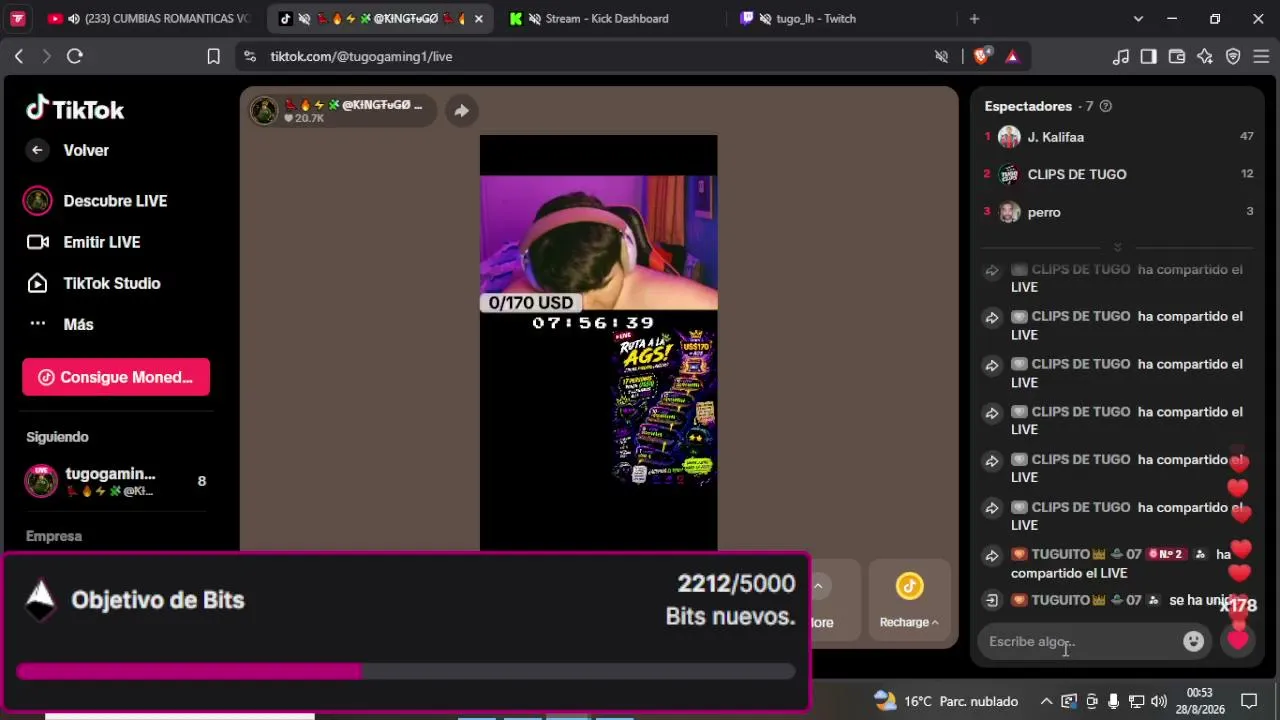Expand the viewer list with the down chevron
The height and width of the screenshot is (720, 1280).
1117,247
